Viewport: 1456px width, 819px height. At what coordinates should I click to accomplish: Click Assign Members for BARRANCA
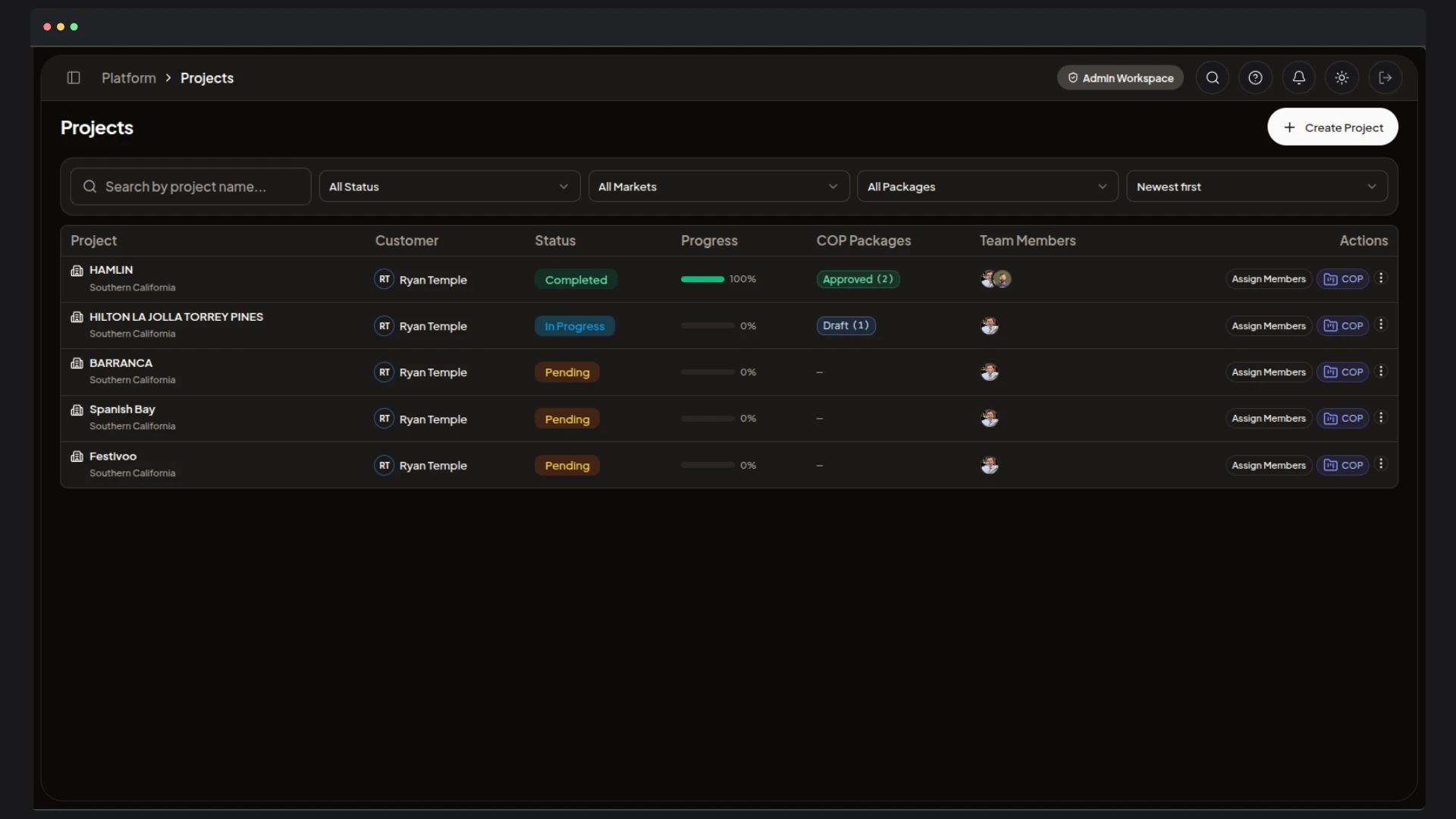[x=1269, y=372]
